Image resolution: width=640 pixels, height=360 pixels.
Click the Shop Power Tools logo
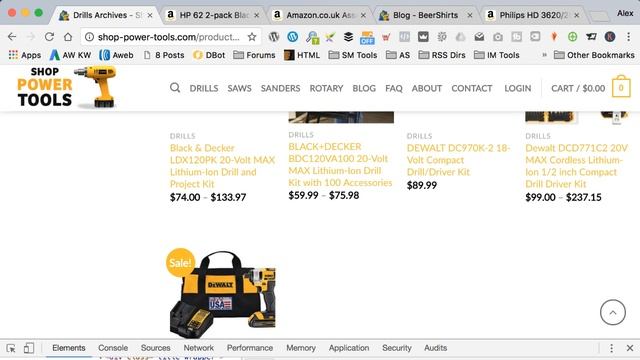click(67, 88)
